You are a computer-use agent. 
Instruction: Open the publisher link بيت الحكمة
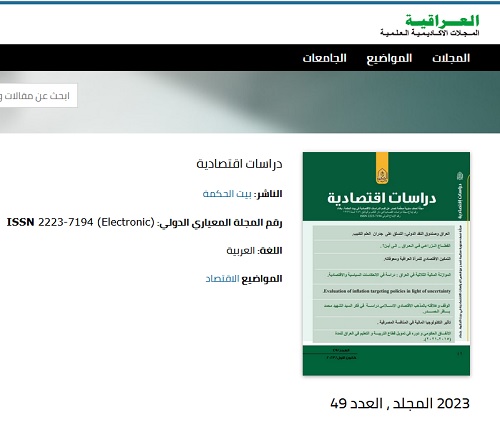(227, 194)
